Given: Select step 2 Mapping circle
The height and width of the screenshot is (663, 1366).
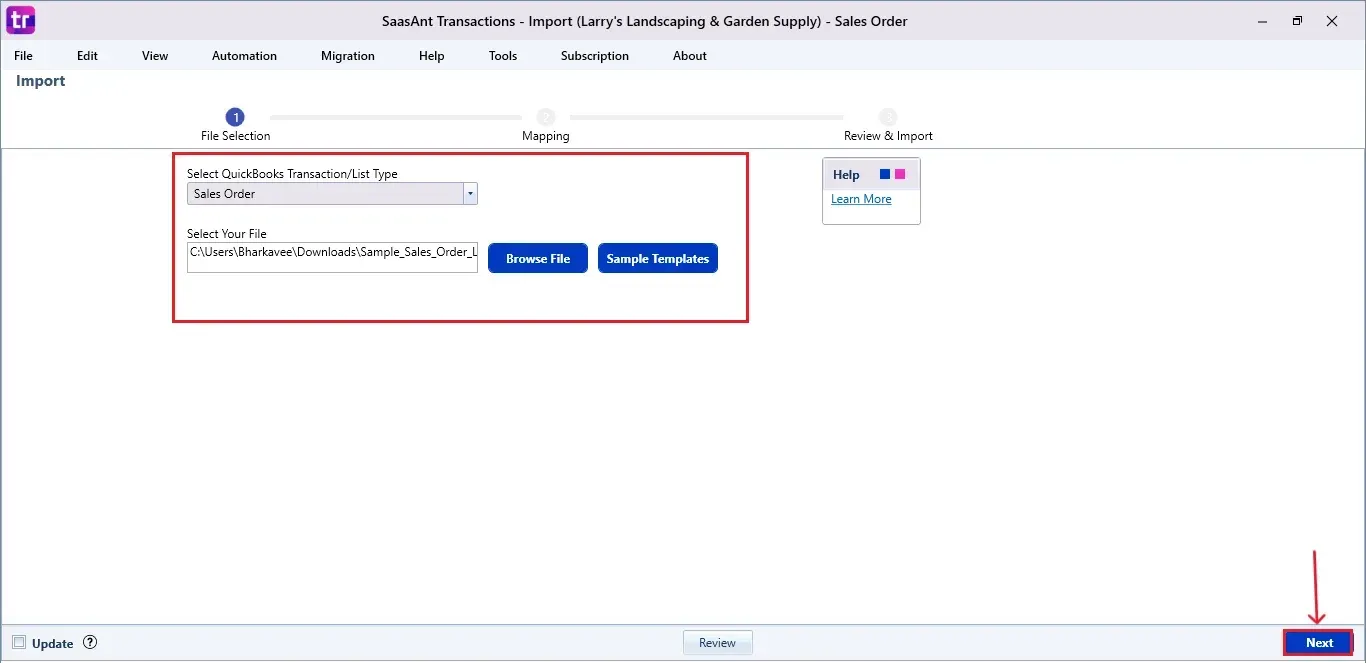Looking at the screenshot, I should click(546, 117).
